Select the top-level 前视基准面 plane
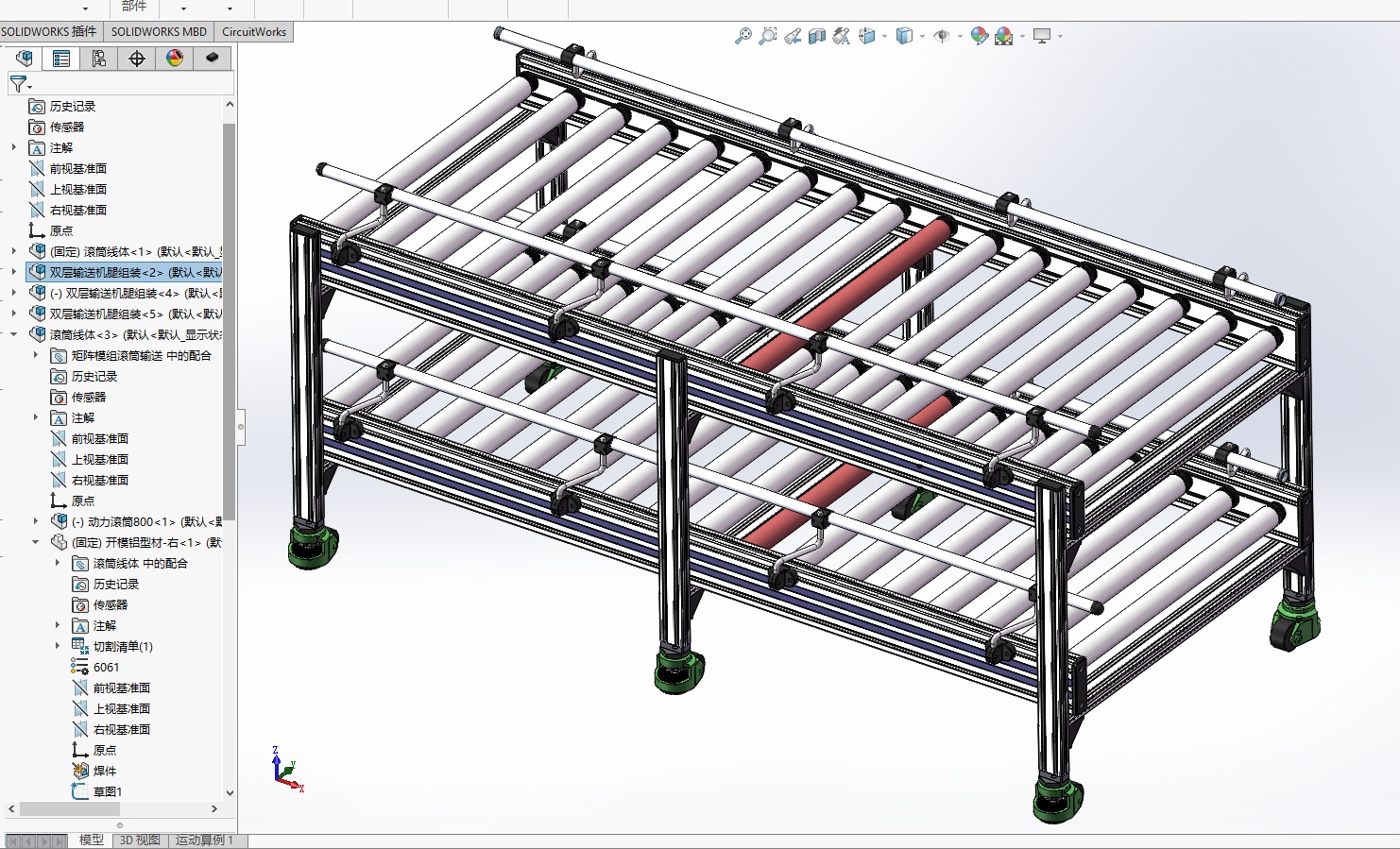 [x=68, y=168]
